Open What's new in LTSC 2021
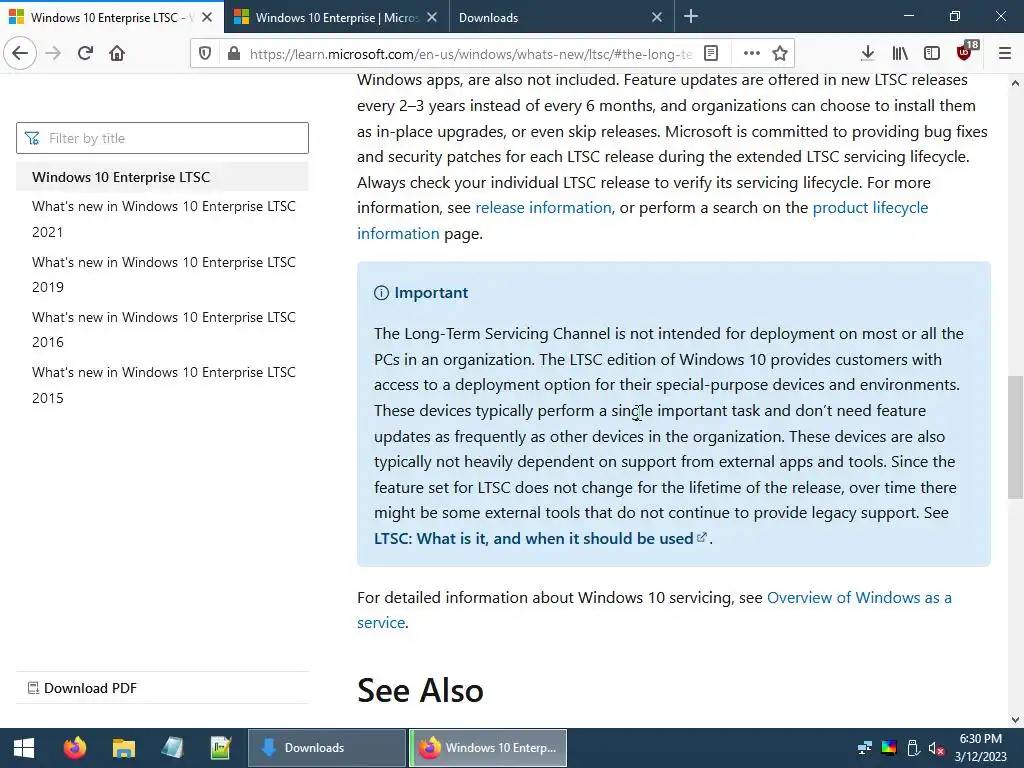 coord(163,219)
